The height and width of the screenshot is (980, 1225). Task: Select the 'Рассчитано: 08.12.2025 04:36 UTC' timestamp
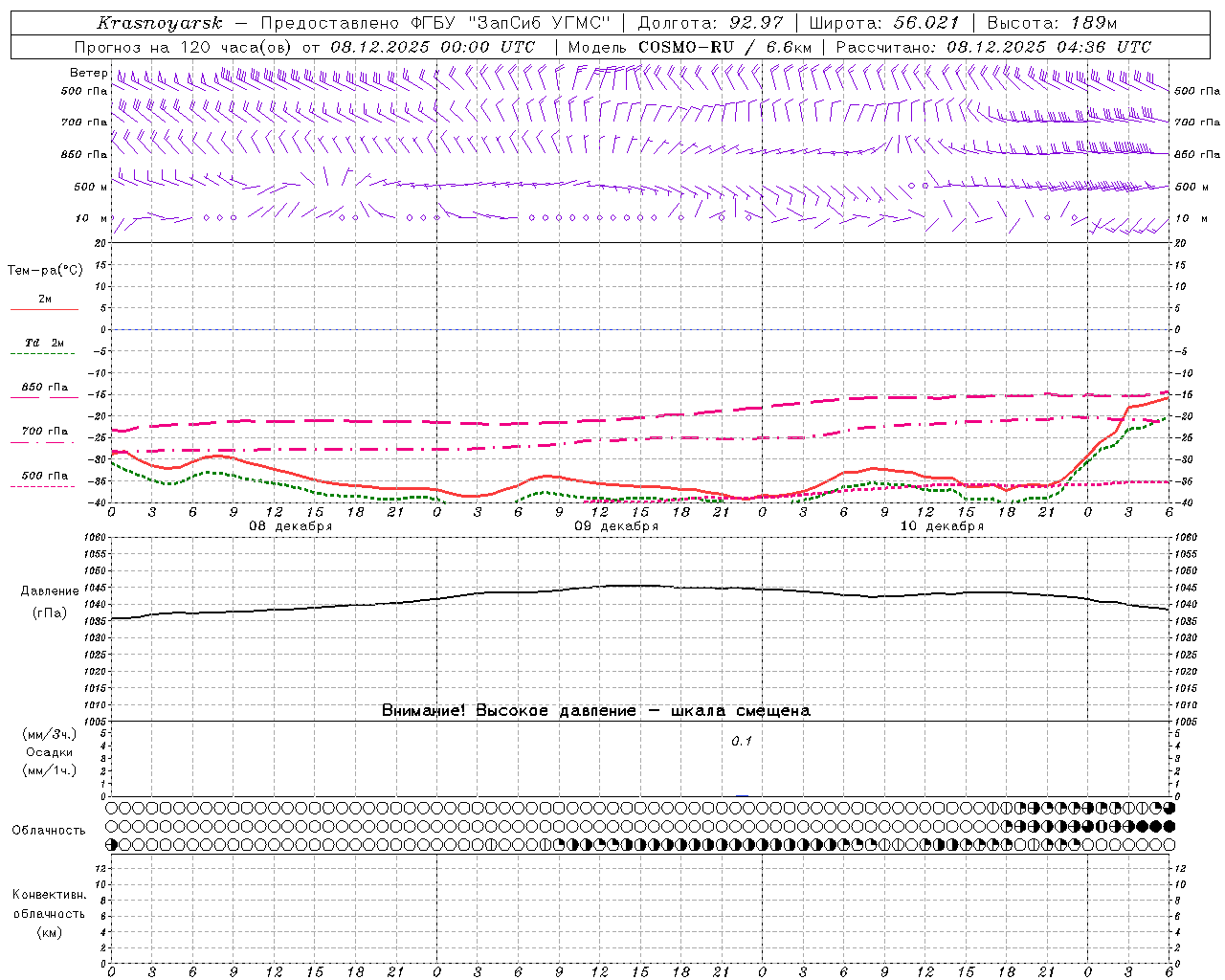(x=993, y=47)
